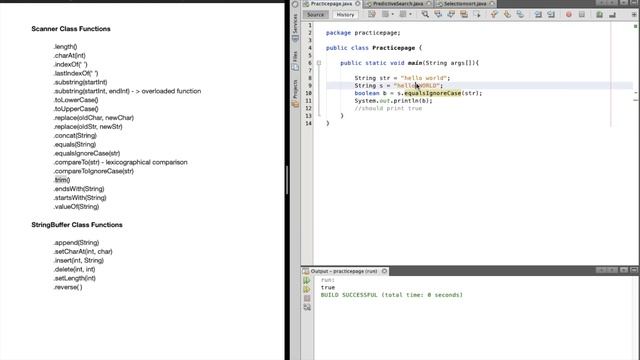Switch to the Source view button
640x360 pixels.
click(x=315, y=15)
